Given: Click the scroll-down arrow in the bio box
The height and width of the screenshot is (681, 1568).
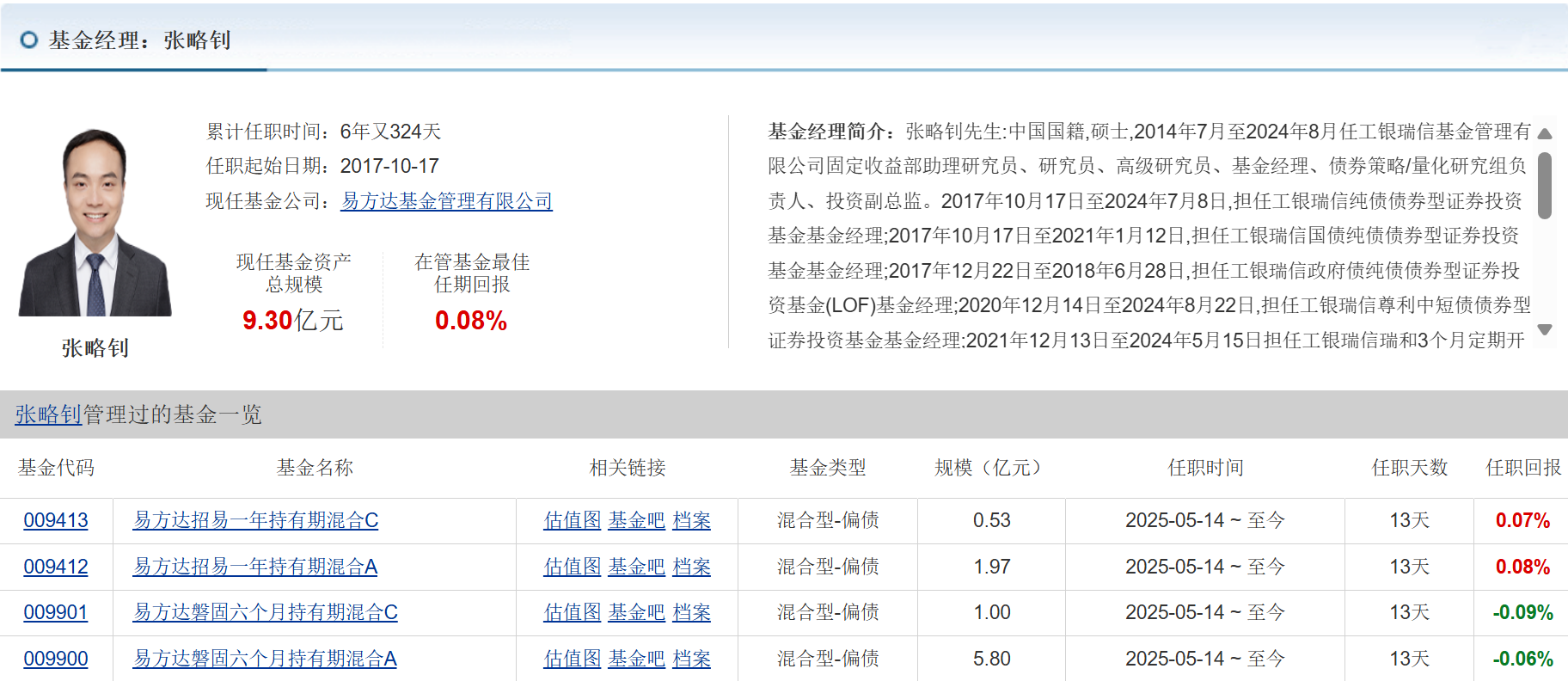Looking at the screenshot, I should point(1544,329).
